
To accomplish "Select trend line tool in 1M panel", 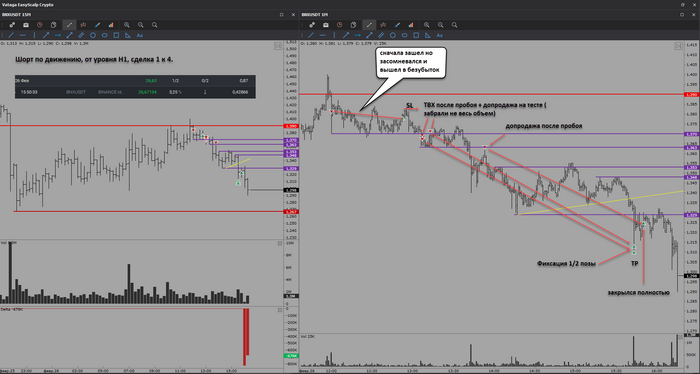I will (311, 35).
